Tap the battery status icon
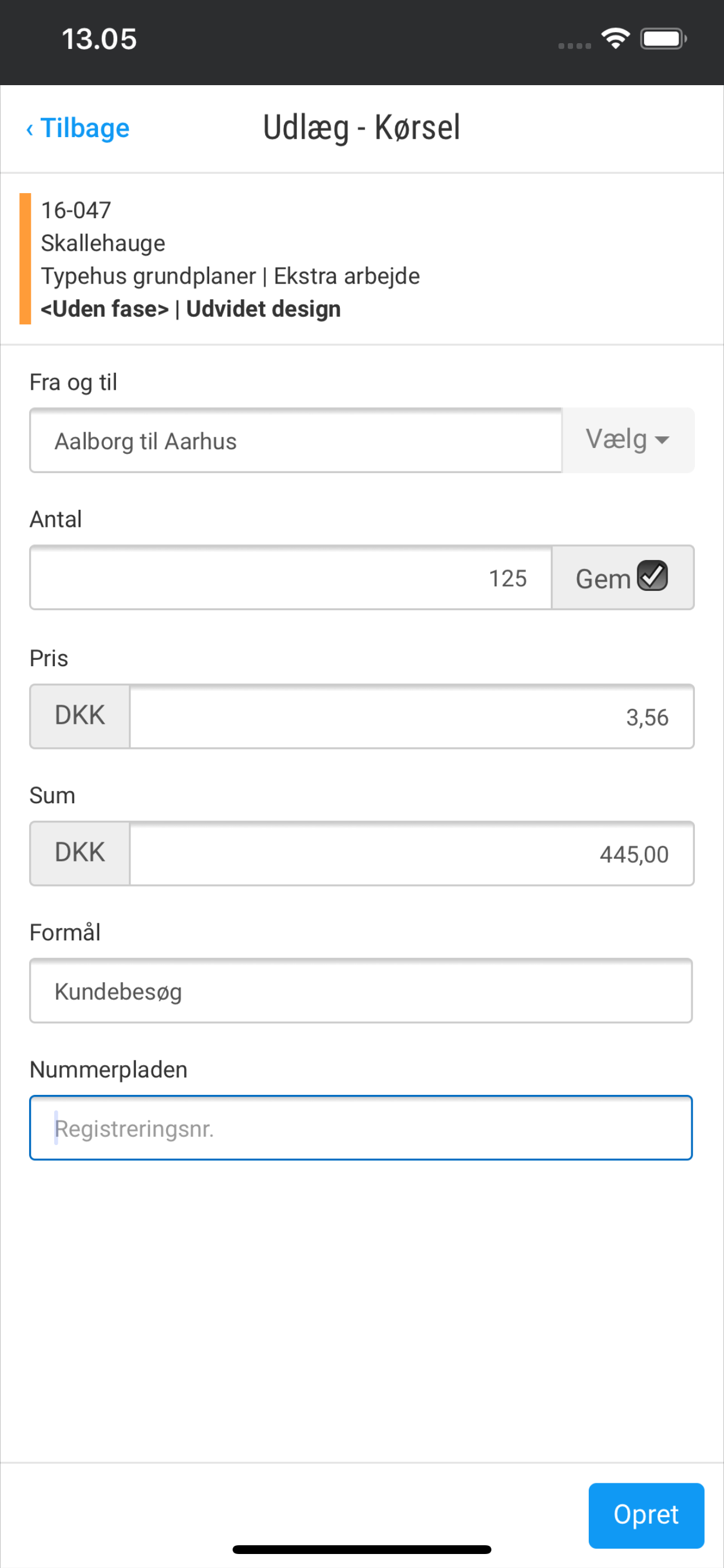The width and height of the screenshot is (724, 1568). coord(663,39)
